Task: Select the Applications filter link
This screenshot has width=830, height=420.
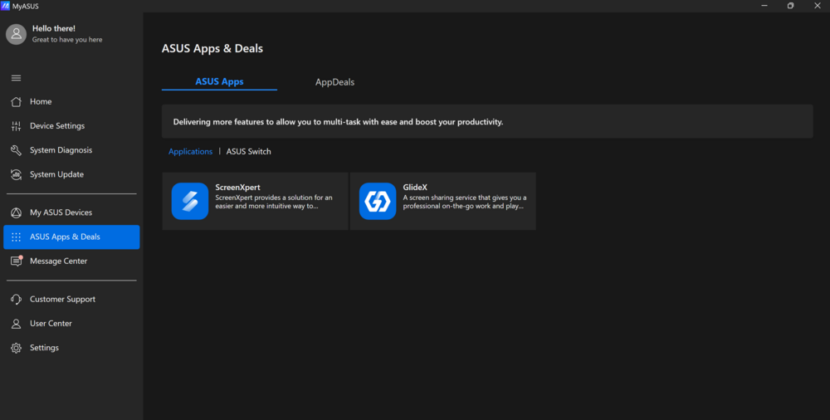Action: coord(190,151)
